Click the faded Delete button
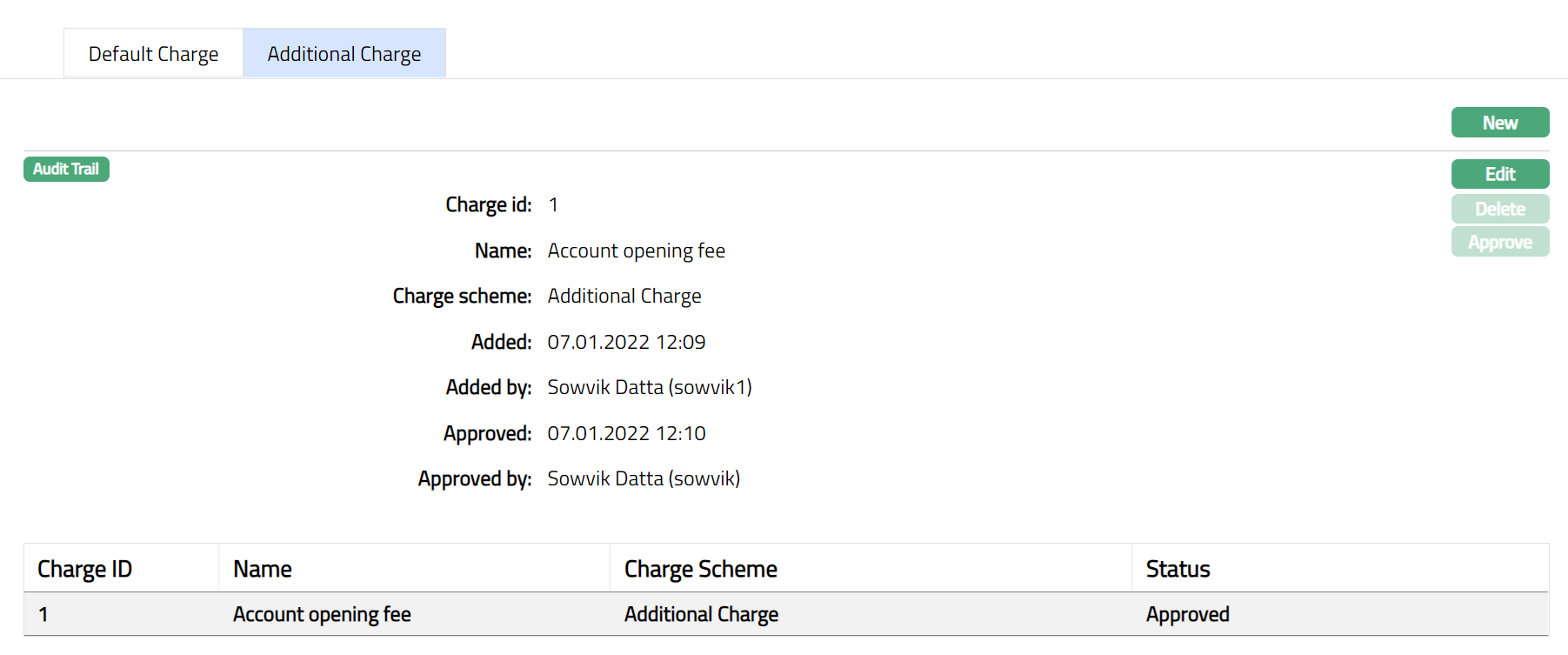 click(1499, 209)
